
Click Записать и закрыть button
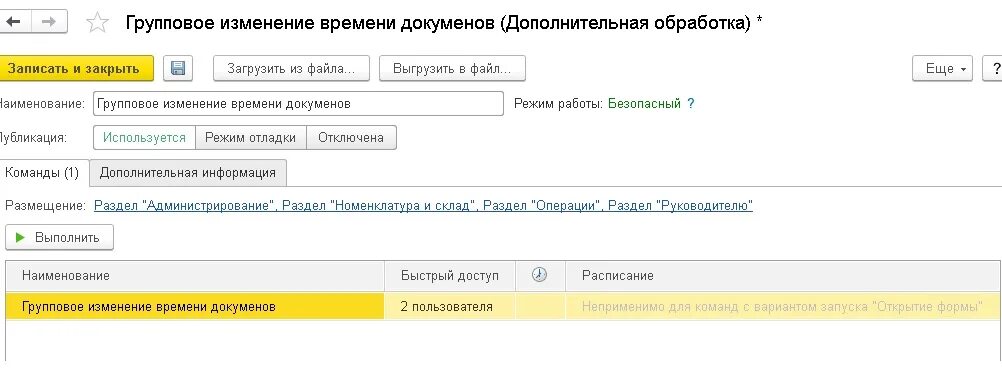[x=73, y=68]
